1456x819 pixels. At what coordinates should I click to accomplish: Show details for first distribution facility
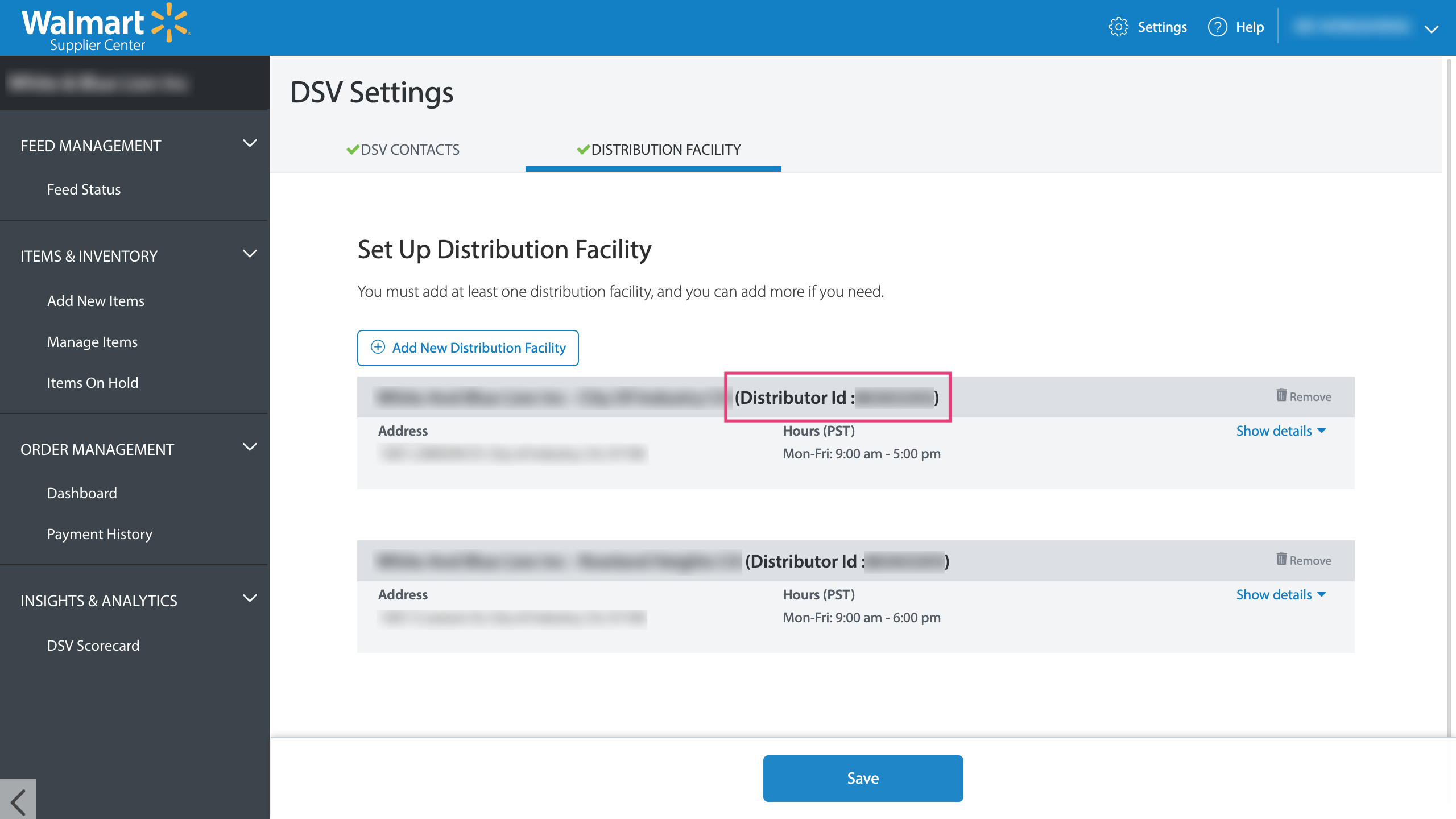coord(1280,431)
